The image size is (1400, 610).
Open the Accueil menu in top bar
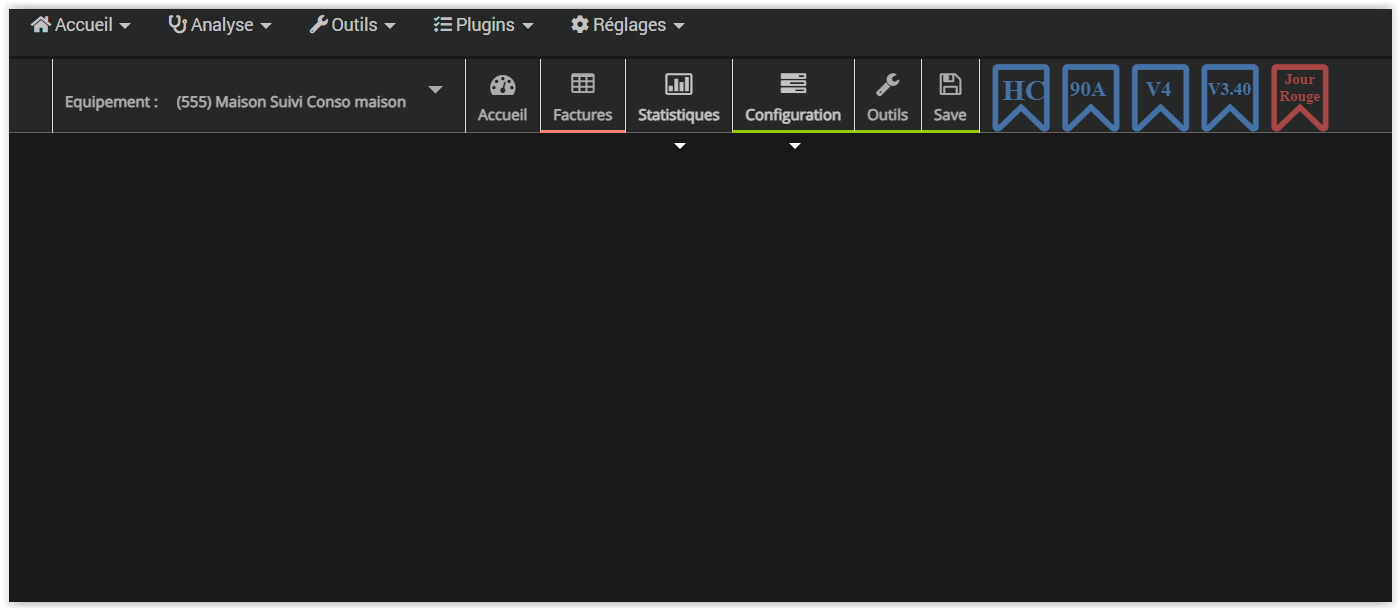click(81, 25)
